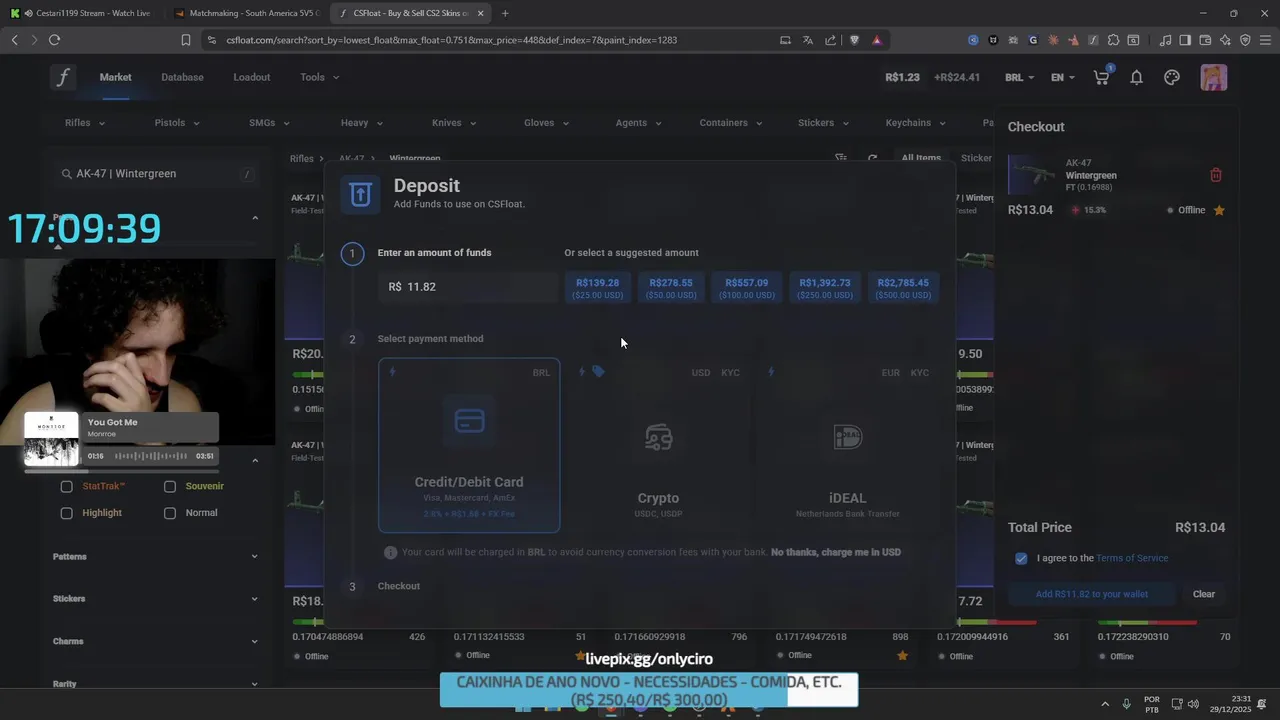
Task: Switch to the Cestari1199 Stream browser tab
Action: [x=82, y=13]
